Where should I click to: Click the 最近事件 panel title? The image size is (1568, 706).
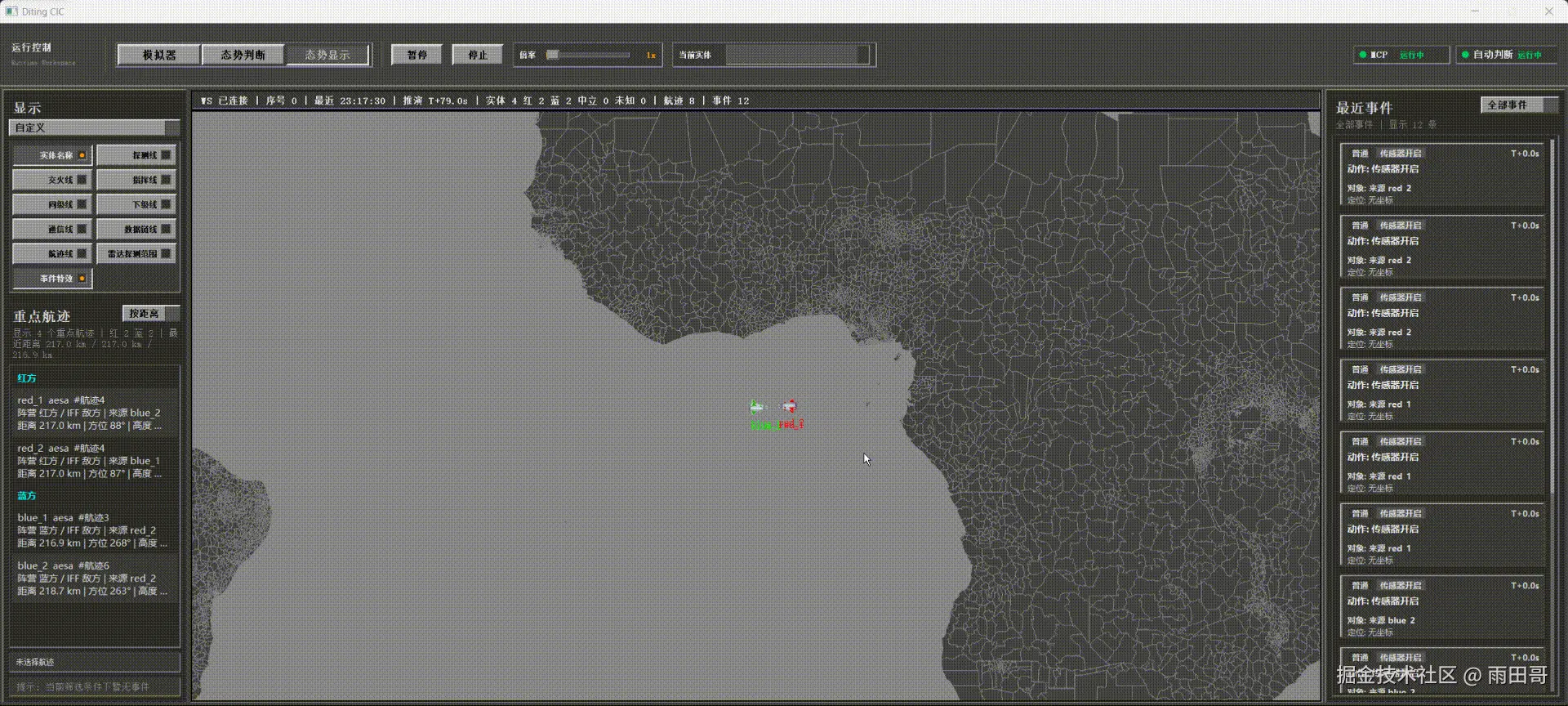pyautogui.click(x=1364, y=108)
